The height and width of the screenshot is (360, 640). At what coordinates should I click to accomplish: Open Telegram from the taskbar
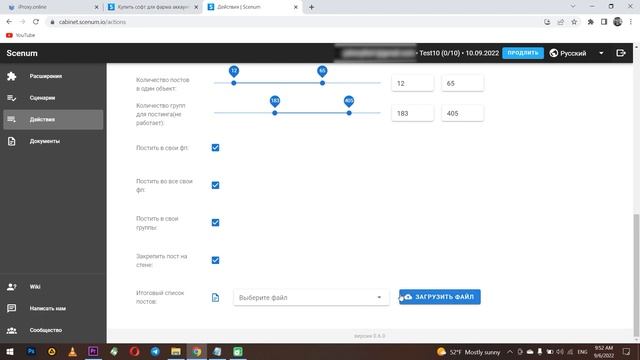point(155,351)
